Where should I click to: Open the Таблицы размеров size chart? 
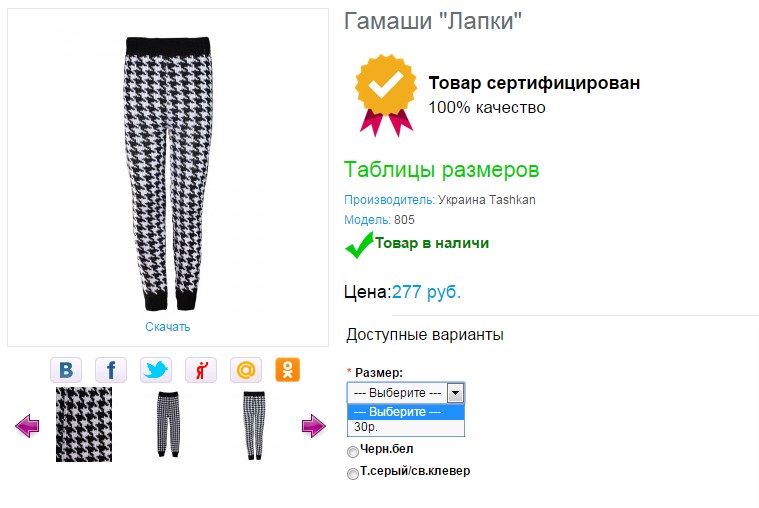441,169
